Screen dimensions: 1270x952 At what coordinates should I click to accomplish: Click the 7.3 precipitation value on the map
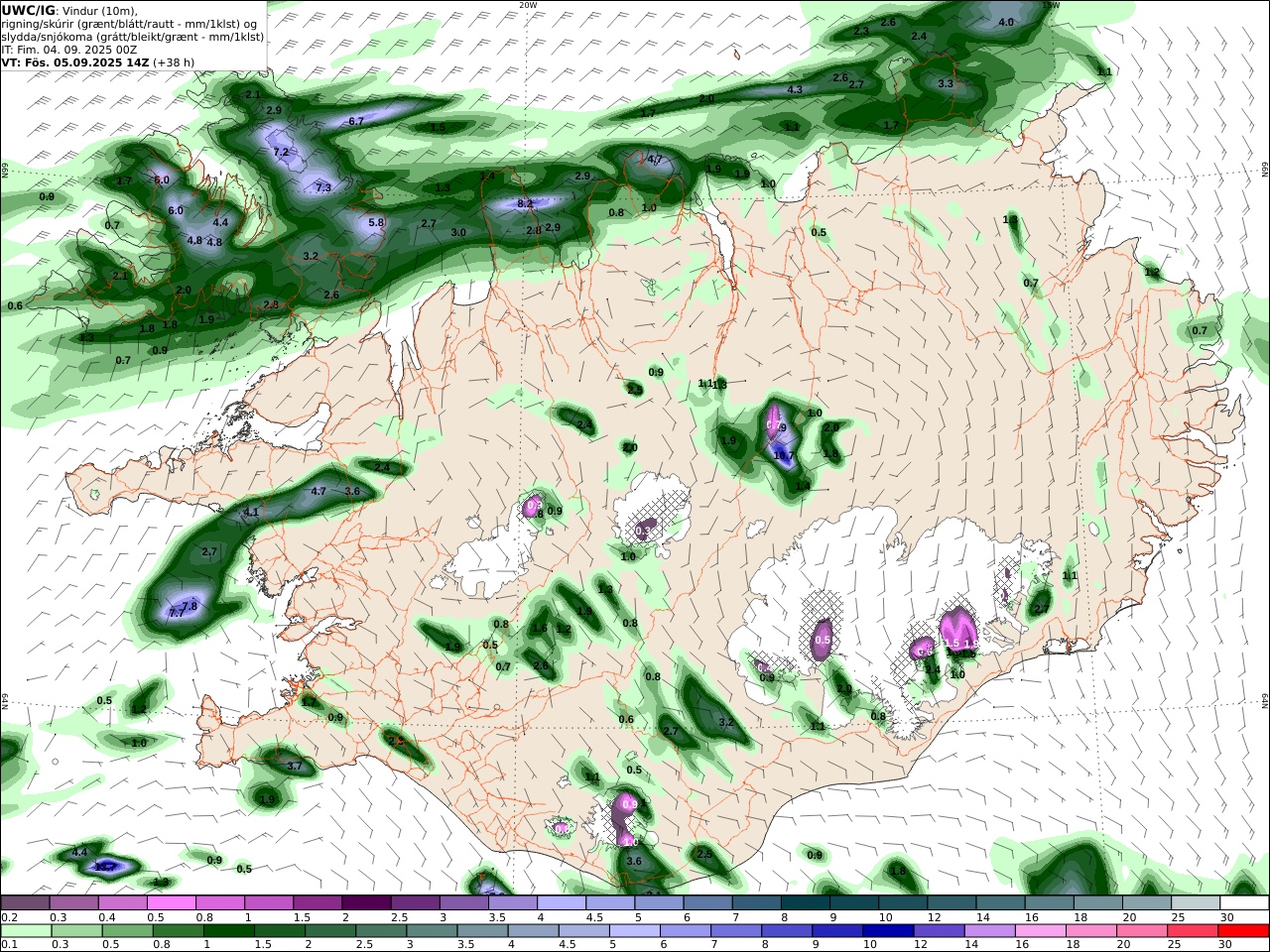[323, 187]
